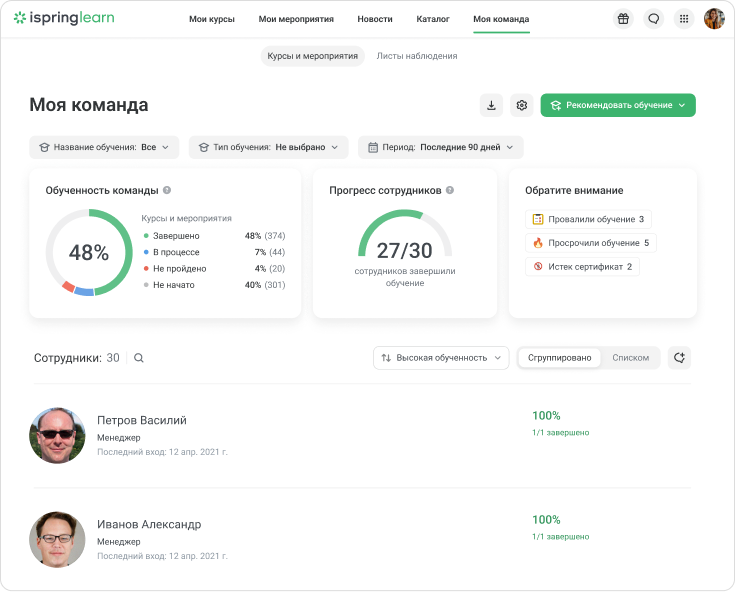Image resolution: width=735 pixels, height=592 pixels.
Task: Switch view to Сгруппировано
Action: click(559, 357)
